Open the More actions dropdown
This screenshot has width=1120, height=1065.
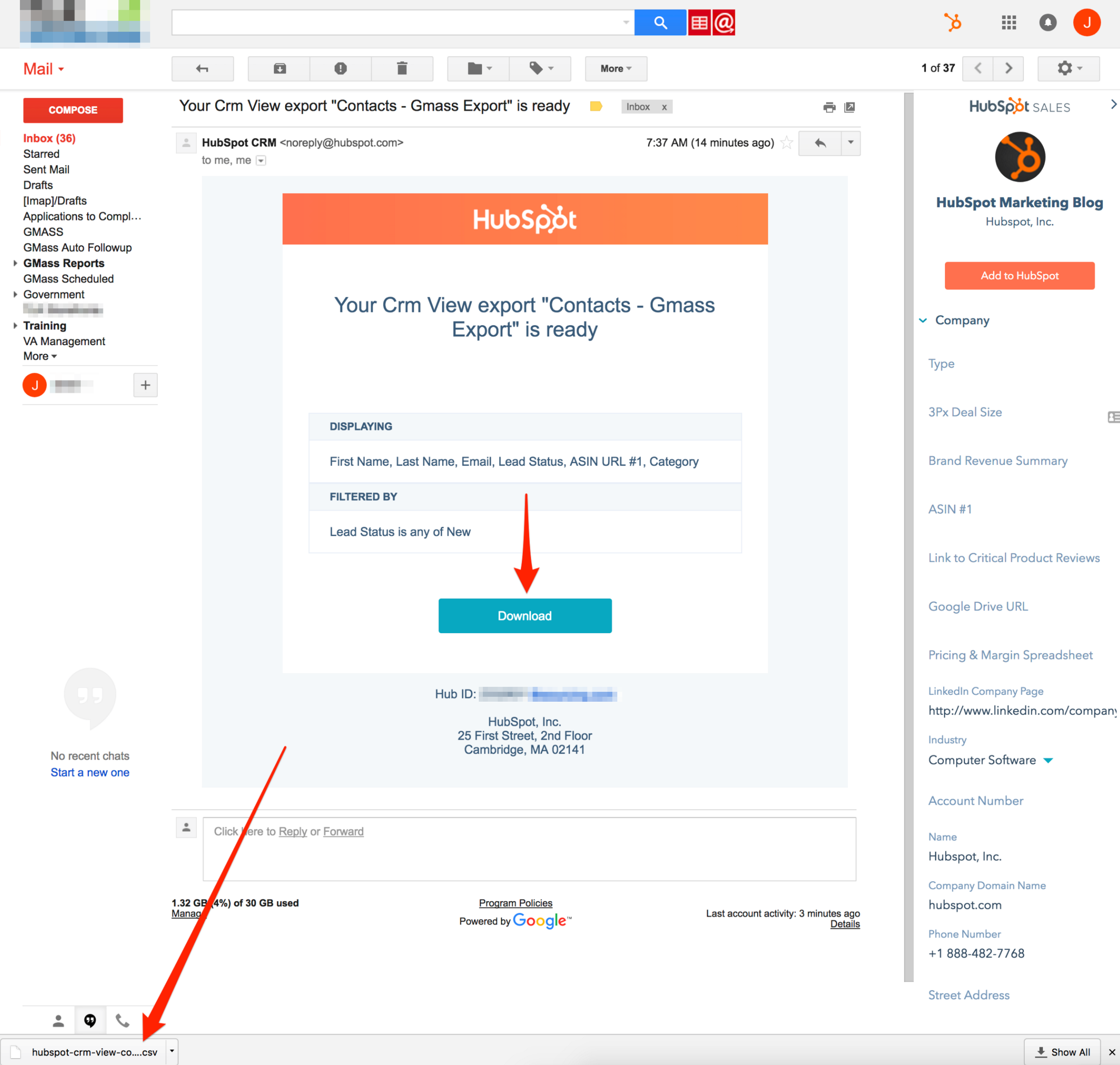click(616, 69)
